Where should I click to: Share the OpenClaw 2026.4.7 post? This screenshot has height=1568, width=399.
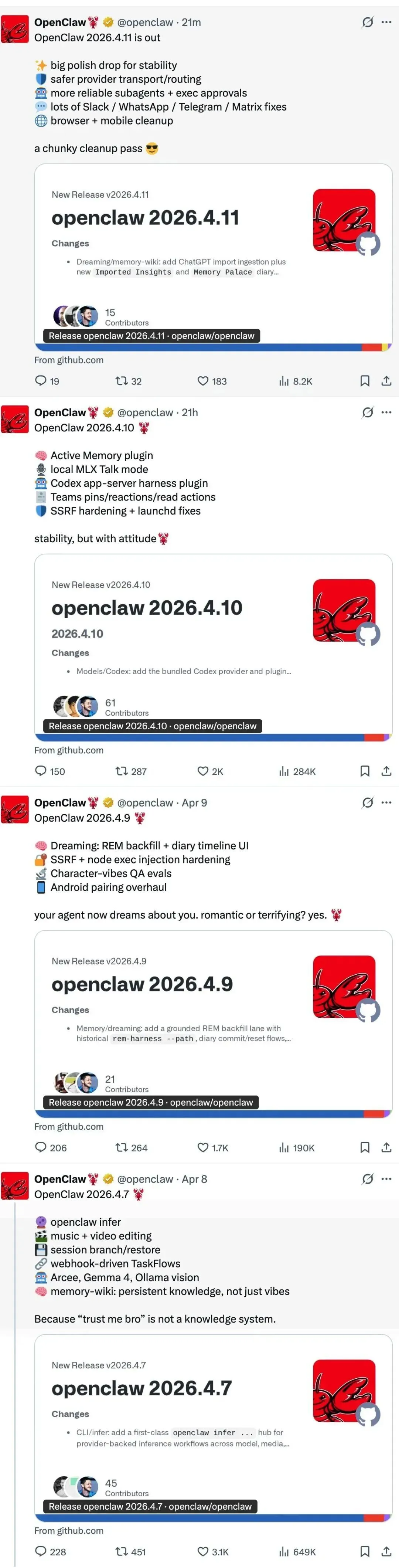point(386,1552)
